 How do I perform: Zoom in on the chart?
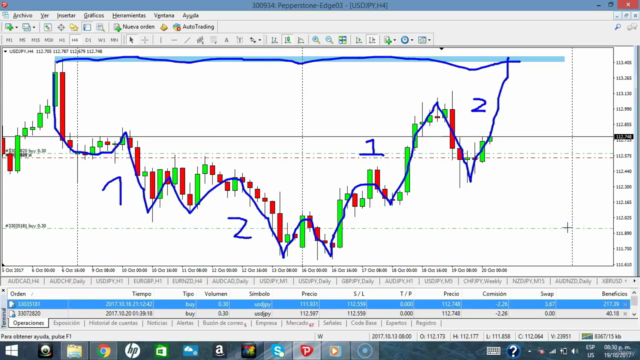pos(316,40)
